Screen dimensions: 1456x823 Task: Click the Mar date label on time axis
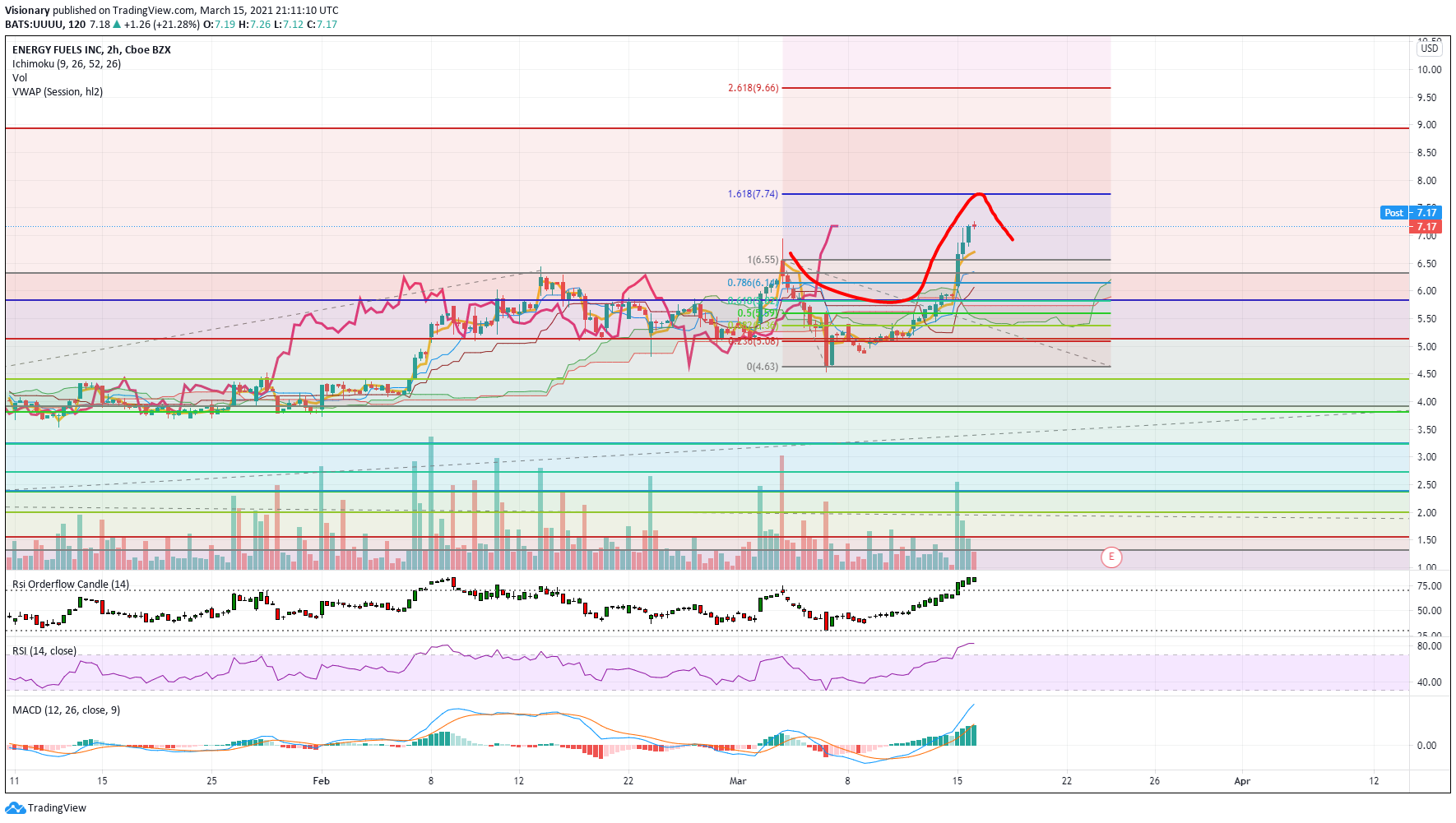click(738, 781)
